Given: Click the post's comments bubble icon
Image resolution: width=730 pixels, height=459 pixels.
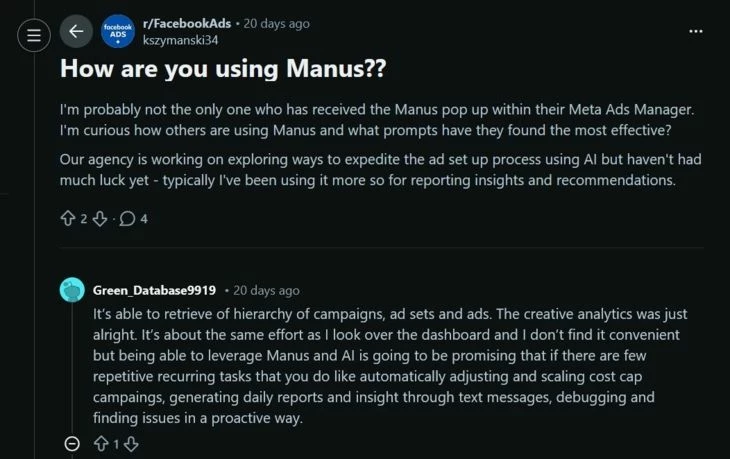Looking at the screenshot, I should [127, 218].
